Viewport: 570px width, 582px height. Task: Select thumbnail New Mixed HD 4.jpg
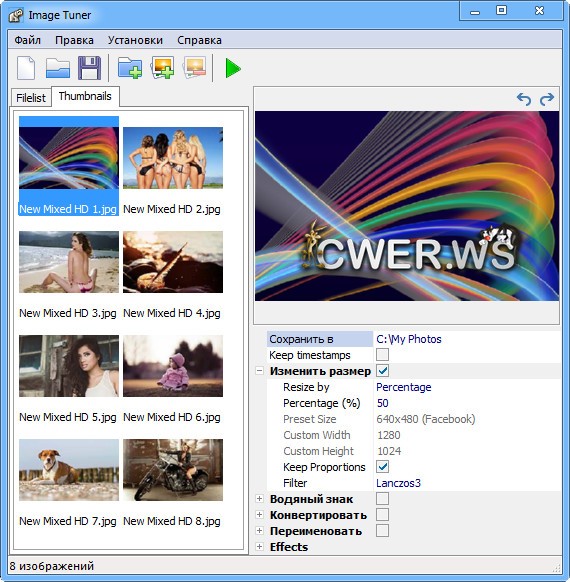coord(173,269)
